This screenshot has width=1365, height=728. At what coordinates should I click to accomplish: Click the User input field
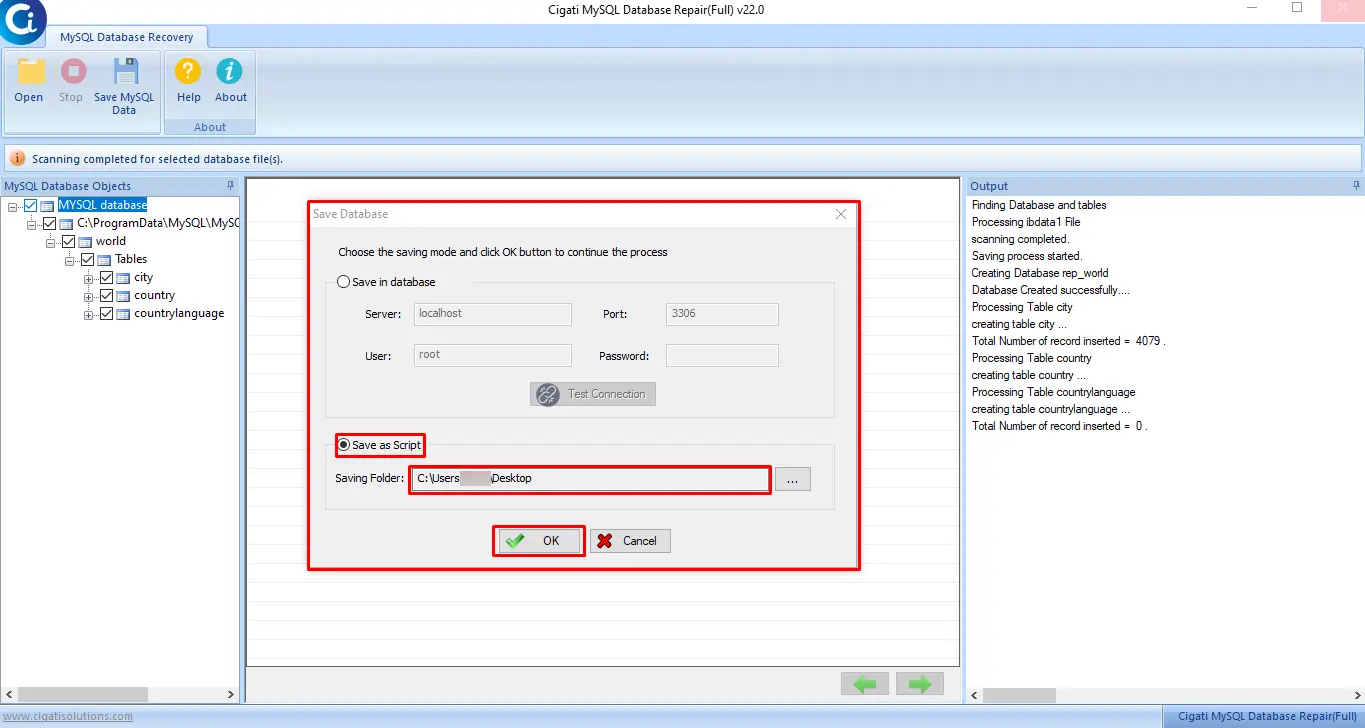493,355
